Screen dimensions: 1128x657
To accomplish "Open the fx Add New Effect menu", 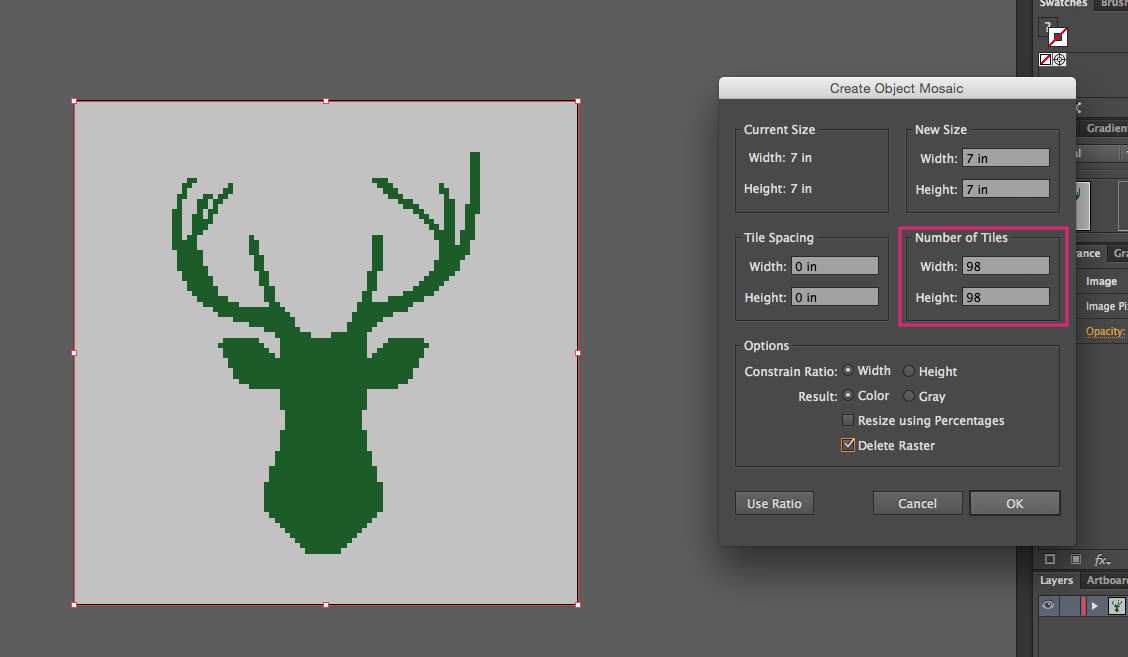I will point(1102,560).
